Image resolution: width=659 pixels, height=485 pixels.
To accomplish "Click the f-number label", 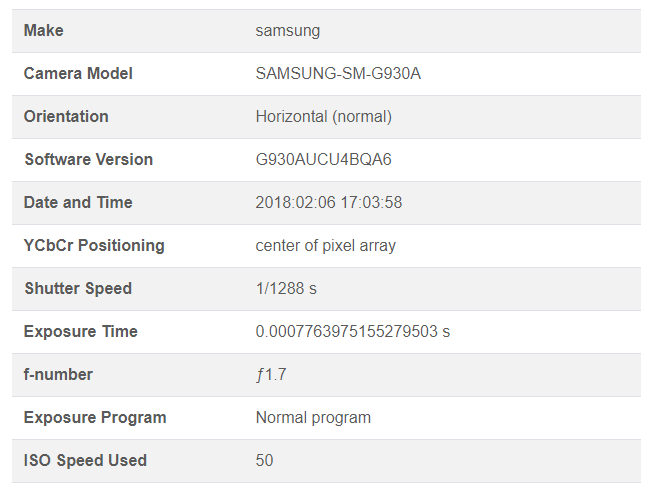I will (x=58, y=375).
